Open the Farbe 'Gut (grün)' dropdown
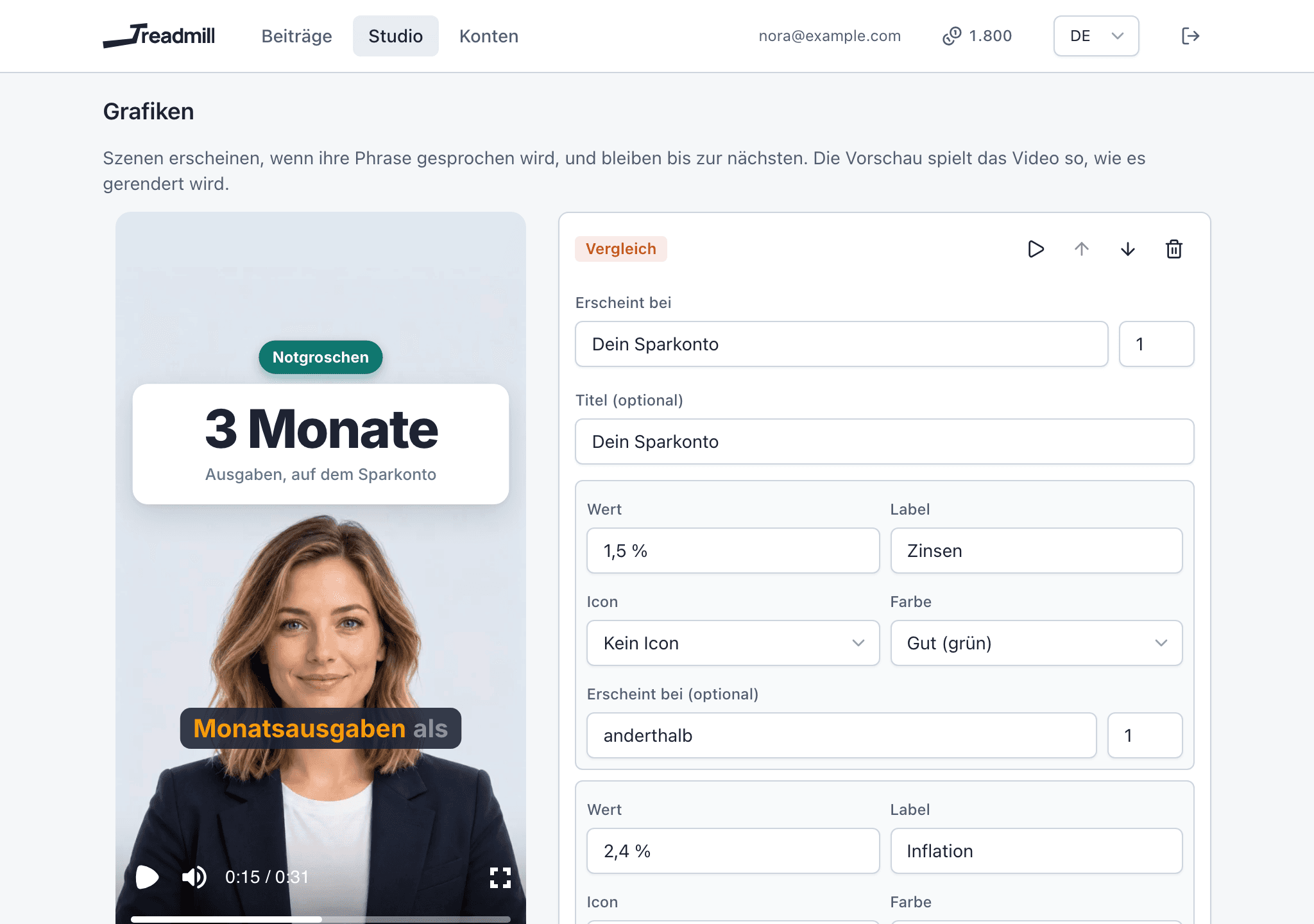Screen dimensions: 1314x924 click(x=1036, y=643)
